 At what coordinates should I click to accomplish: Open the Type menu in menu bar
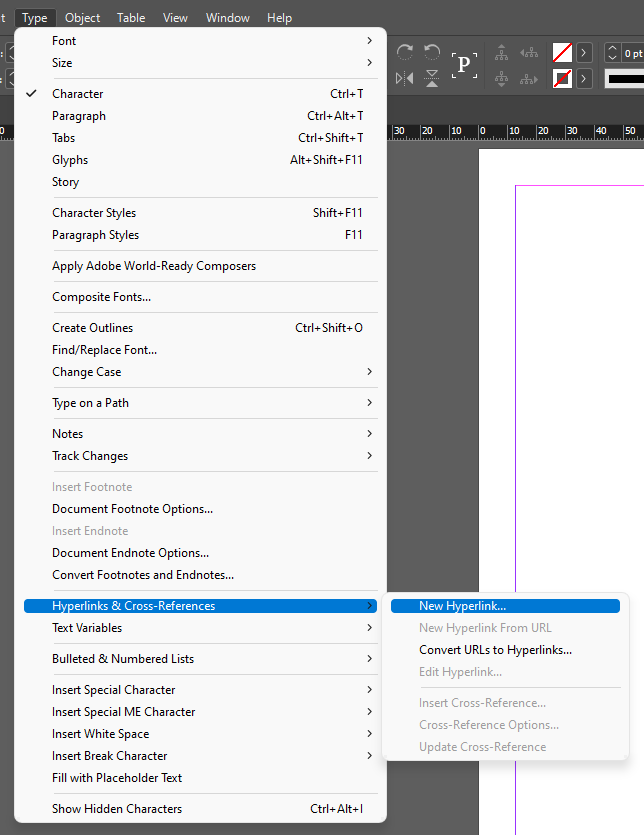click(35, 18)
